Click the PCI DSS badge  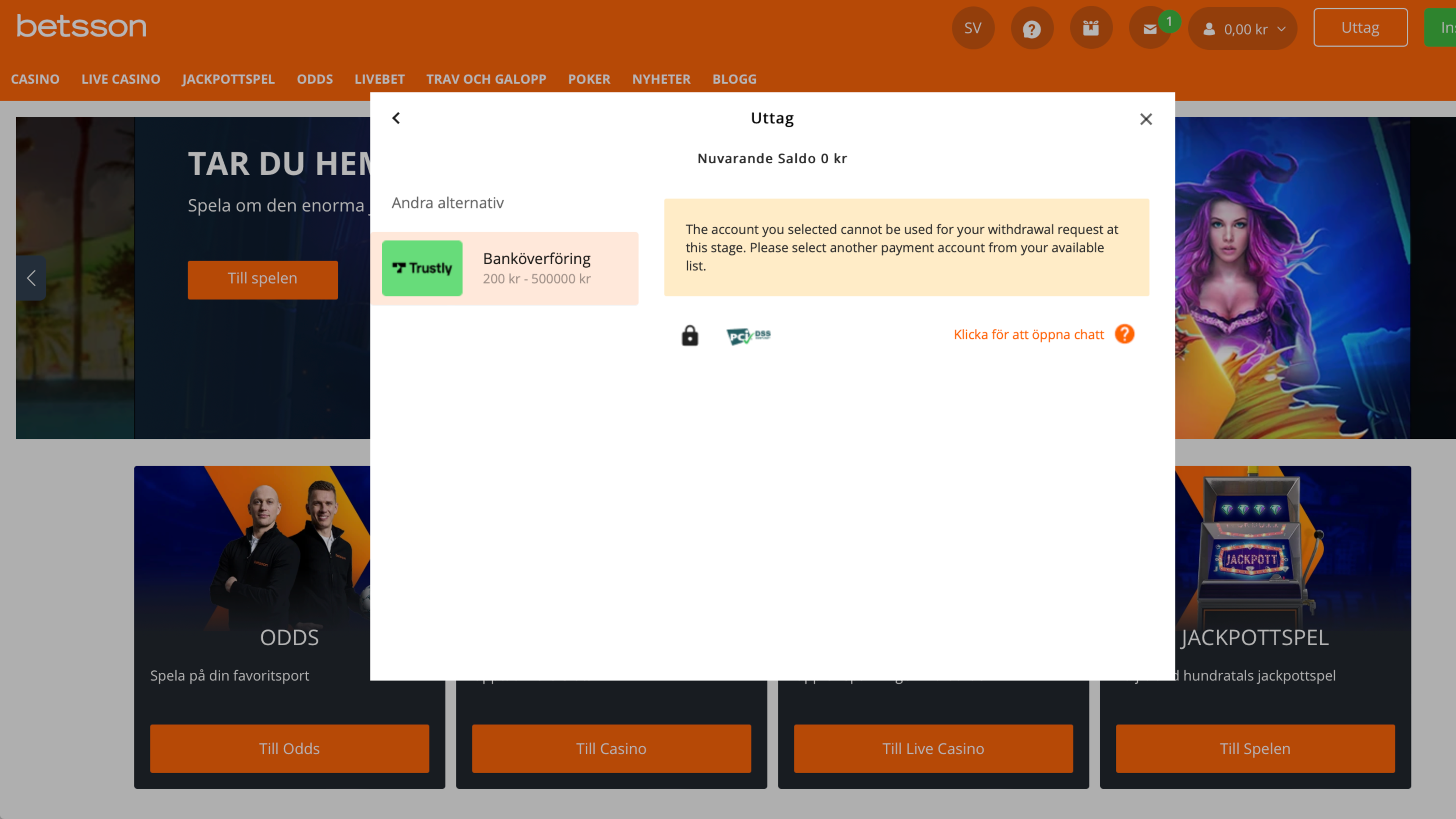pos(748,336)
